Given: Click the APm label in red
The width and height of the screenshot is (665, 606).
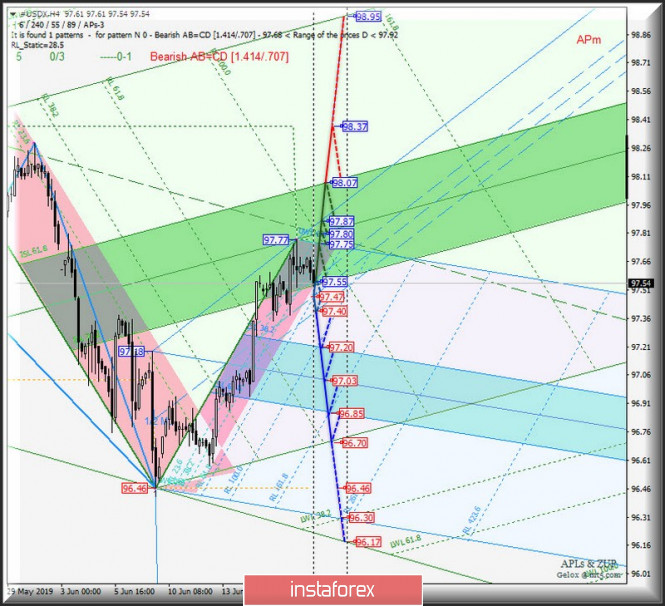Looking at the screenshot, I should (x=589, y=40).
